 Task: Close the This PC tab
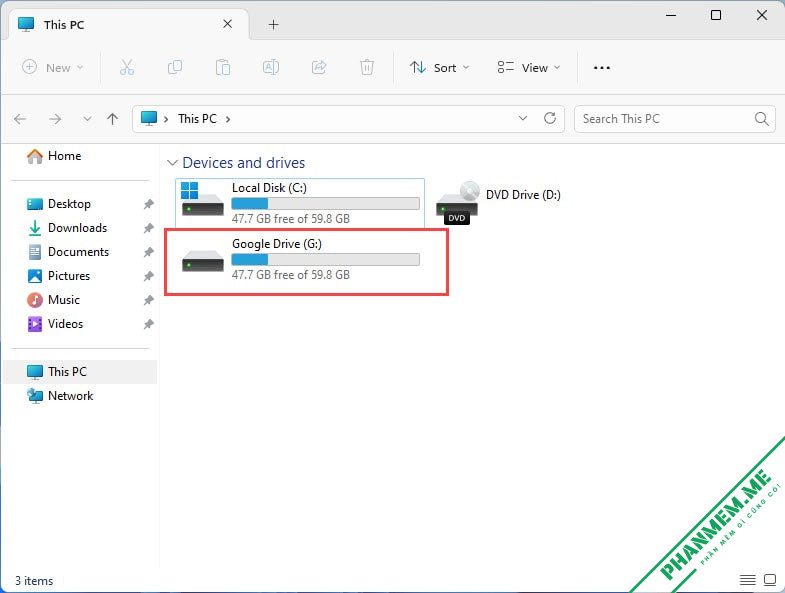tap(227, 24)
